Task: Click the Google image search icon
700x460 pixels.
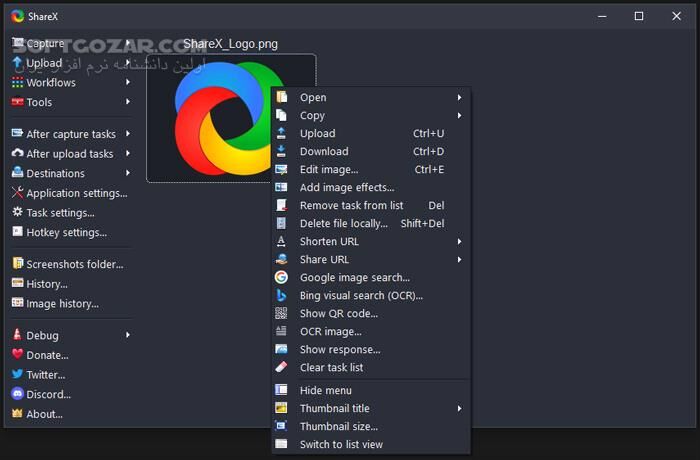Action: 281,278
